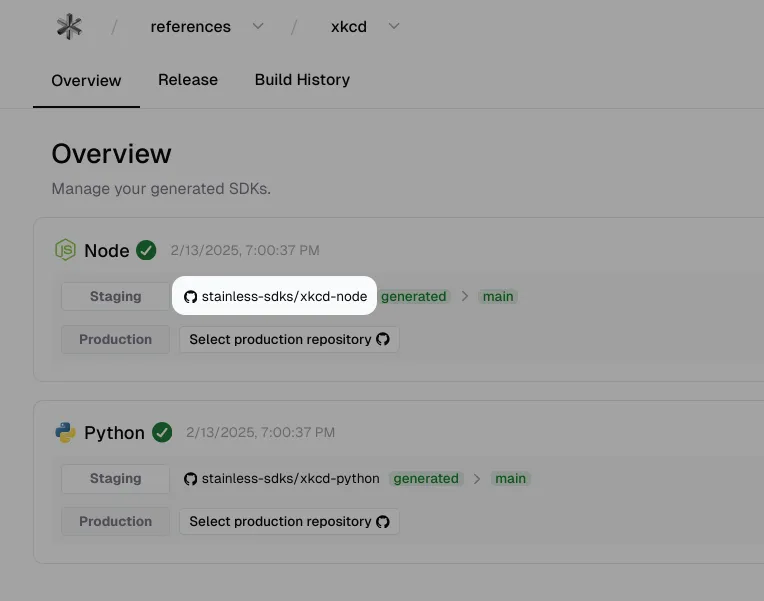The width and height of the screenshot is (764, 601).
Task: Click the Stainless asterisk logo
Action: 69,27
